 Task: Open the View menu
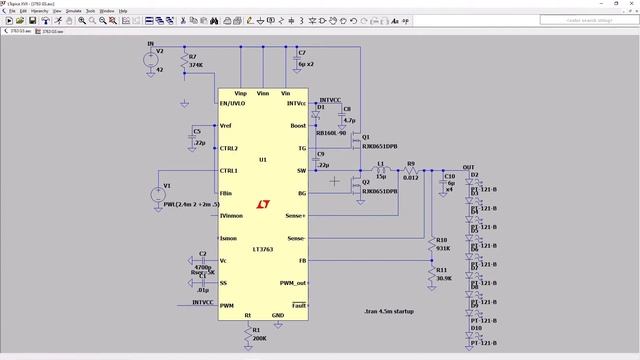tap(57, 11)
